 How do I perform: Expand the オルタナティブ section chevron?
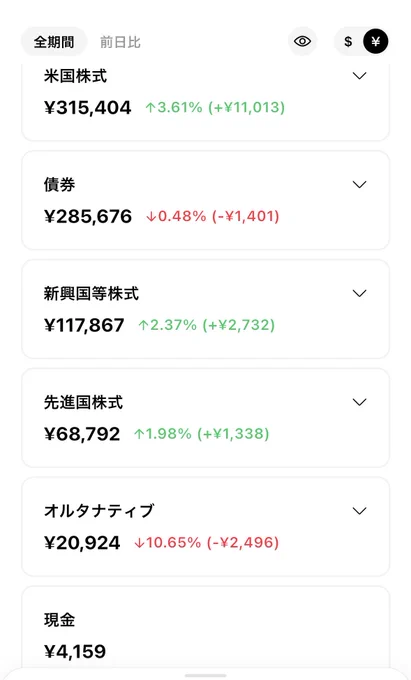coord(359,511)
